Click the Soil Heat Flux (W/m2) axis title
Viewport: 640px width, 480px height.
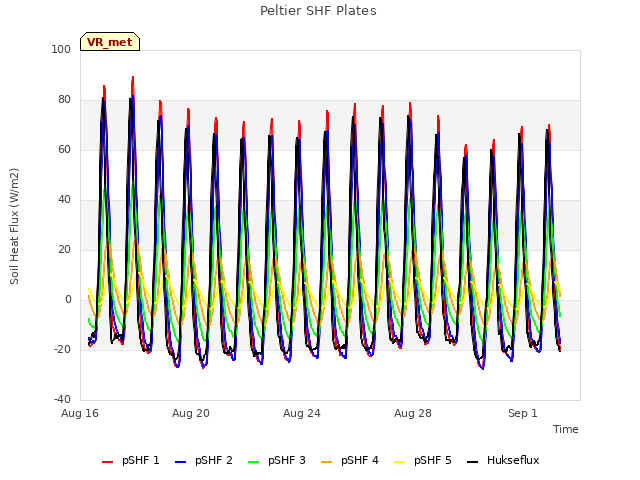coord(15,226)
